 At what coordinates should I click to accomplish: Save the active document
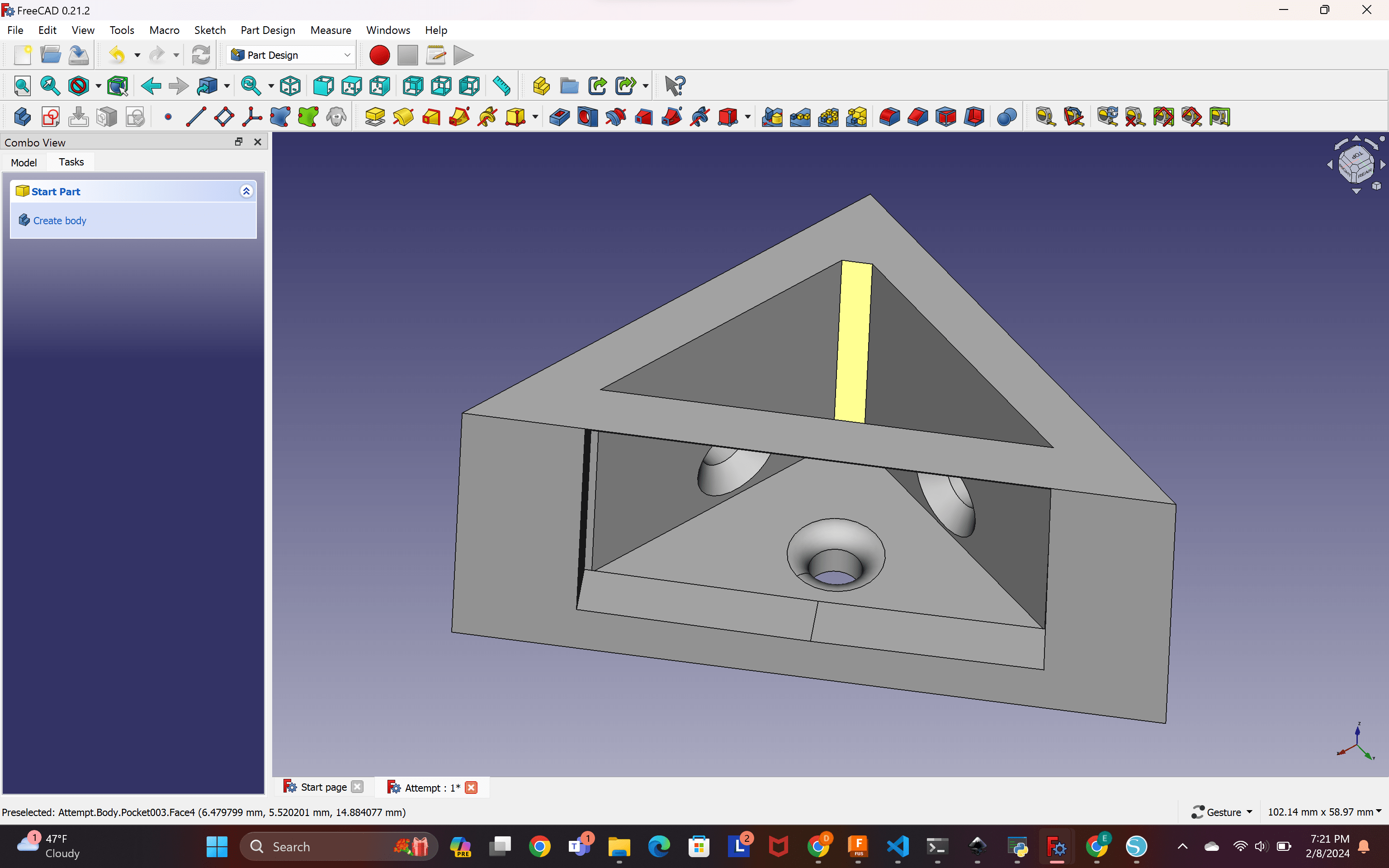pyautogui.click(x=79, y=55)
